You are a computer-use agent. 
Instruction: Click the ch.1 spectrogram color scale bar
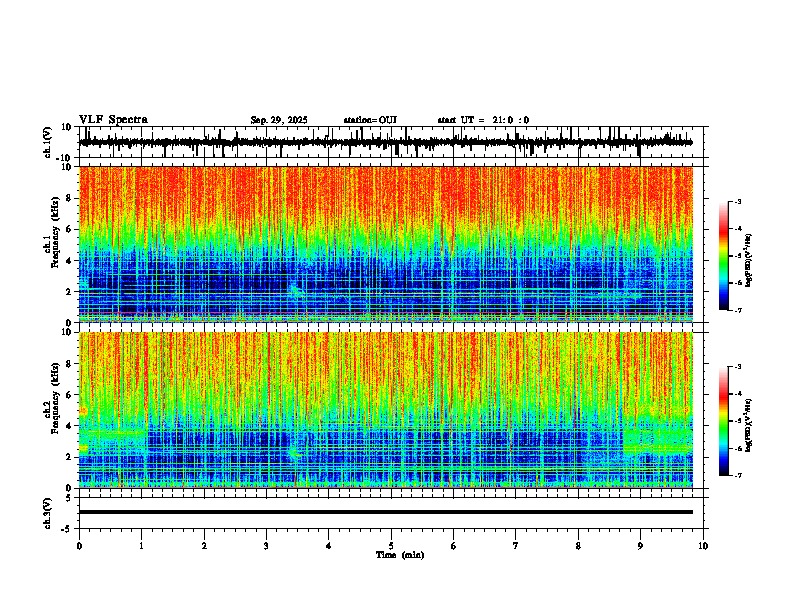[x=724, y=256]
